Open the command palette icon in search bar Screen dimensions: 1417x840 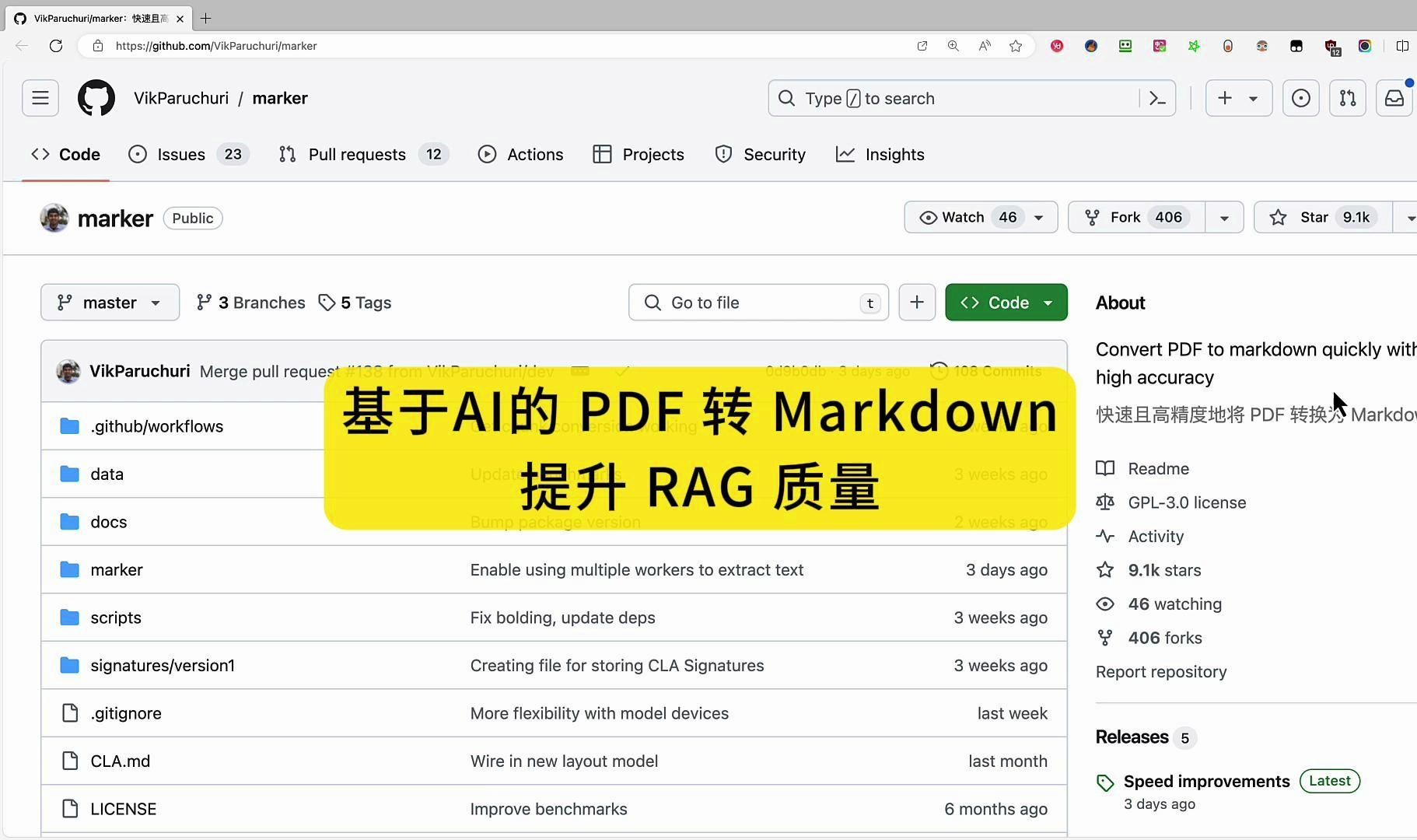(x=1157, y=98)
